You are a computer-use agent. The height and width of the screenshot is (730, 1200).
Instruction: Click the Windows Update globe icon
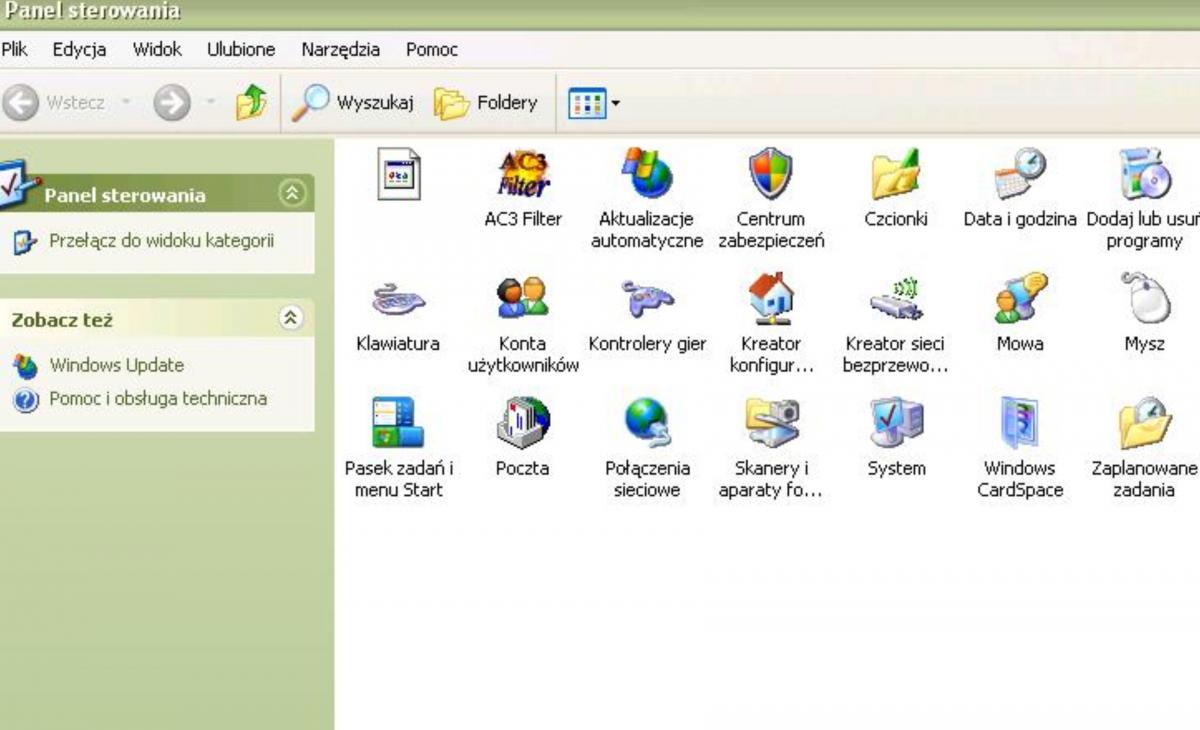pos(25,366)
